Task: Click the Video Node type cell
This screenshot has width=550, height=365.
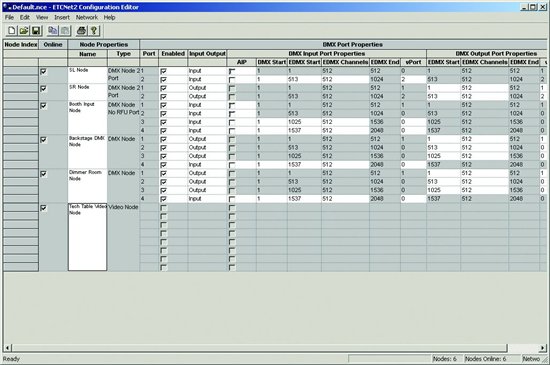Action: click(x=123, y=237)
